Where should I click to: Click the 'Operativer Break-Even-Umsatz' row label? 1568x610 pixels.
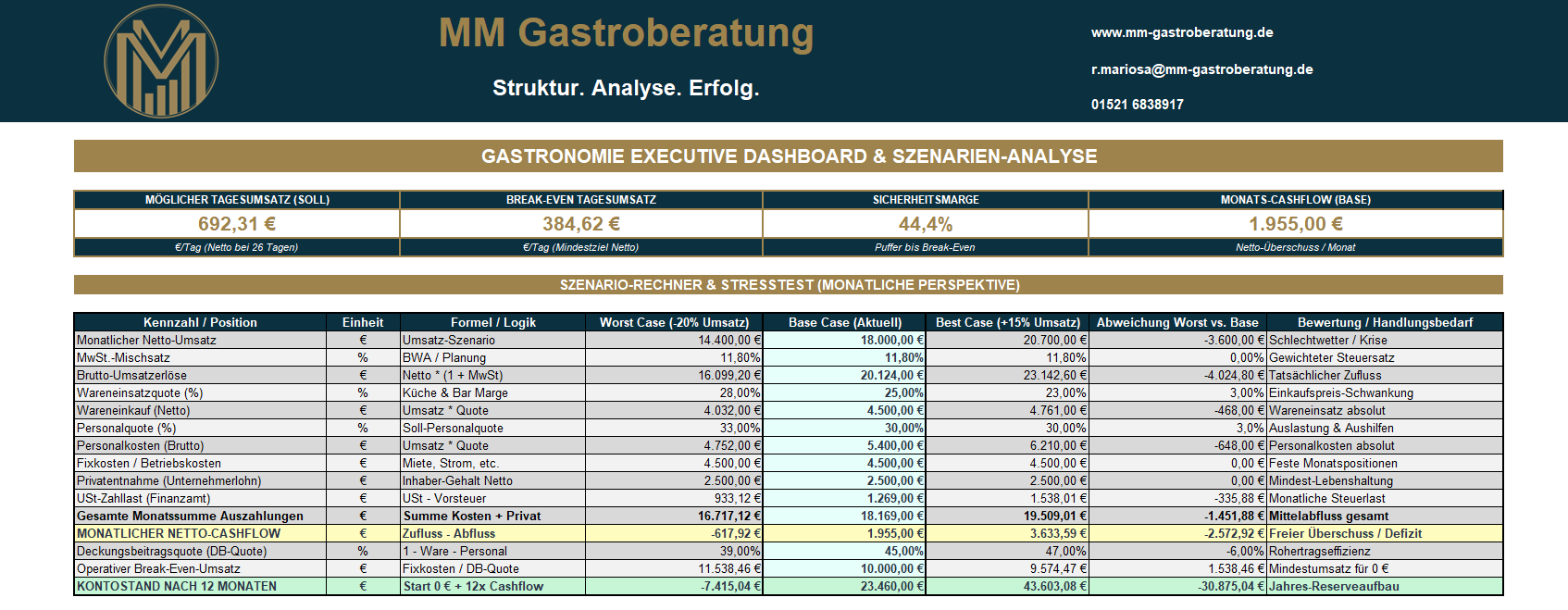pyautogui.click(x=200, y=569)
